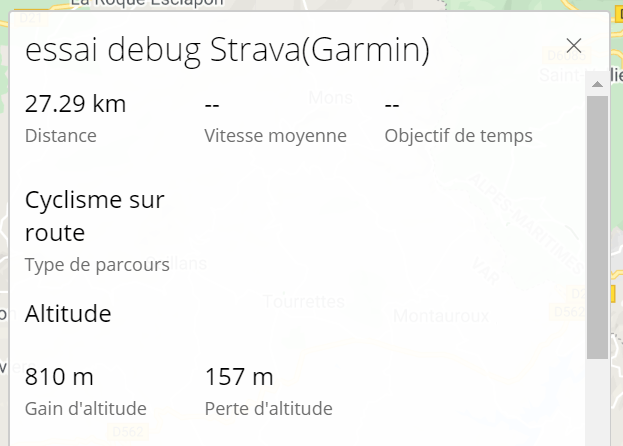The width and height of the screenshot is (623, 446).
Task: Click the Montauroux town label on map
Action: [x=441, y=316]
